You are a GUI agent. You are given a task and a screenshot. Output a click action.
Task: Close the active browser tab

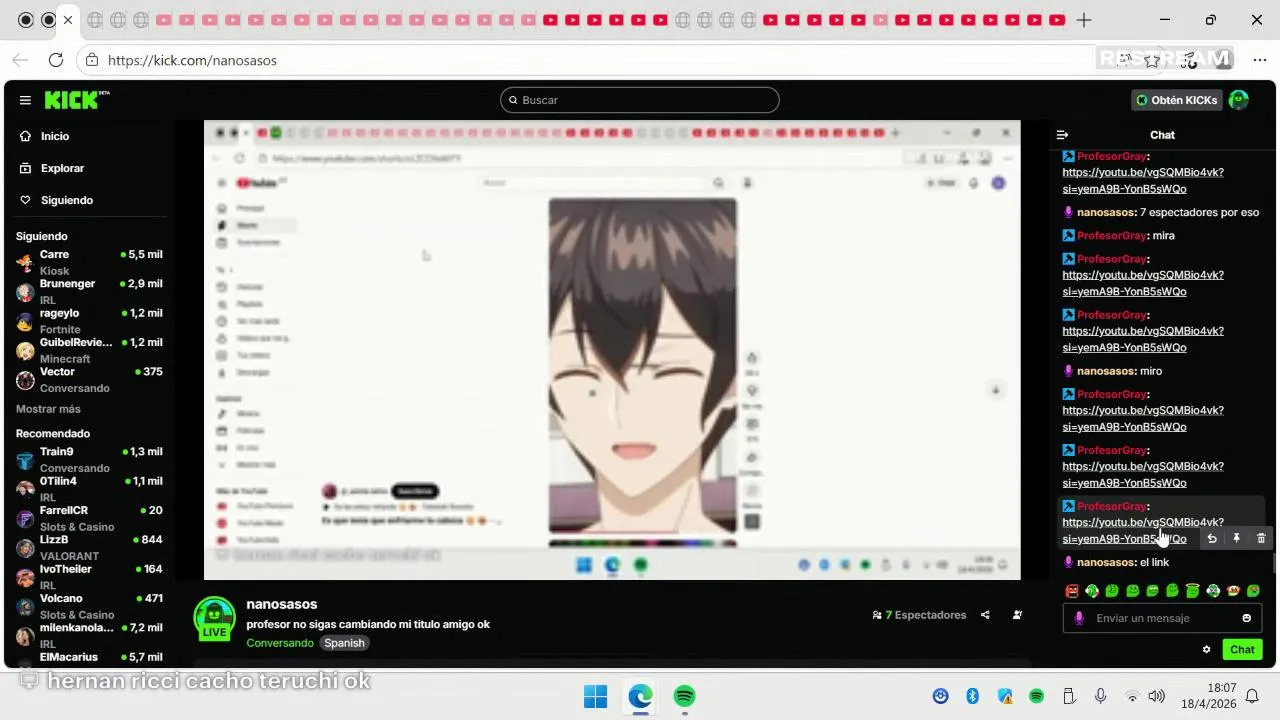67,20
